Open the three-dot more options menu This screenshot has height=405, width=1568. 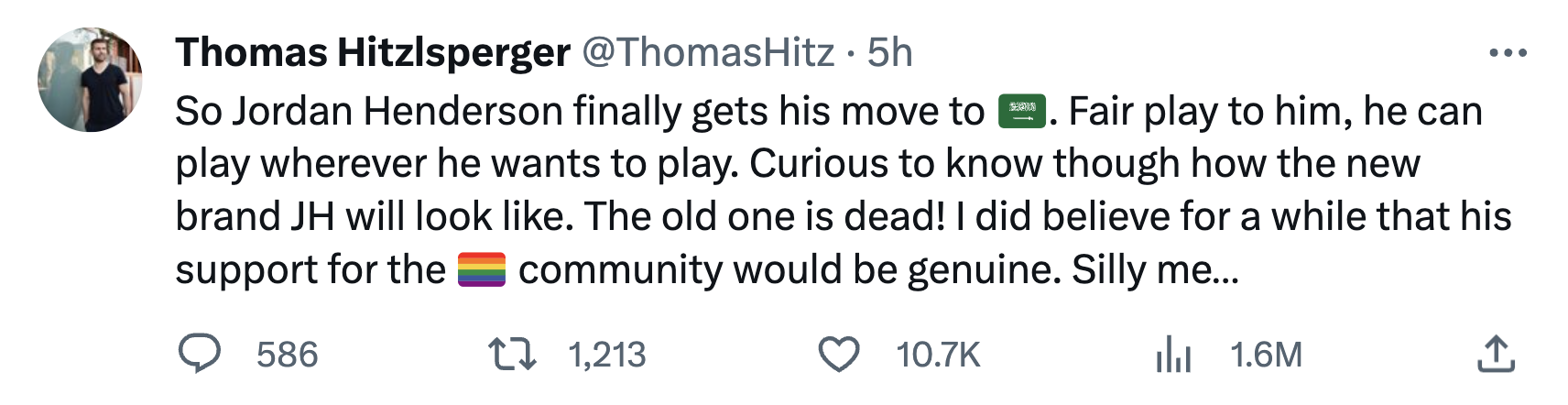click(x=1508, y=53)
